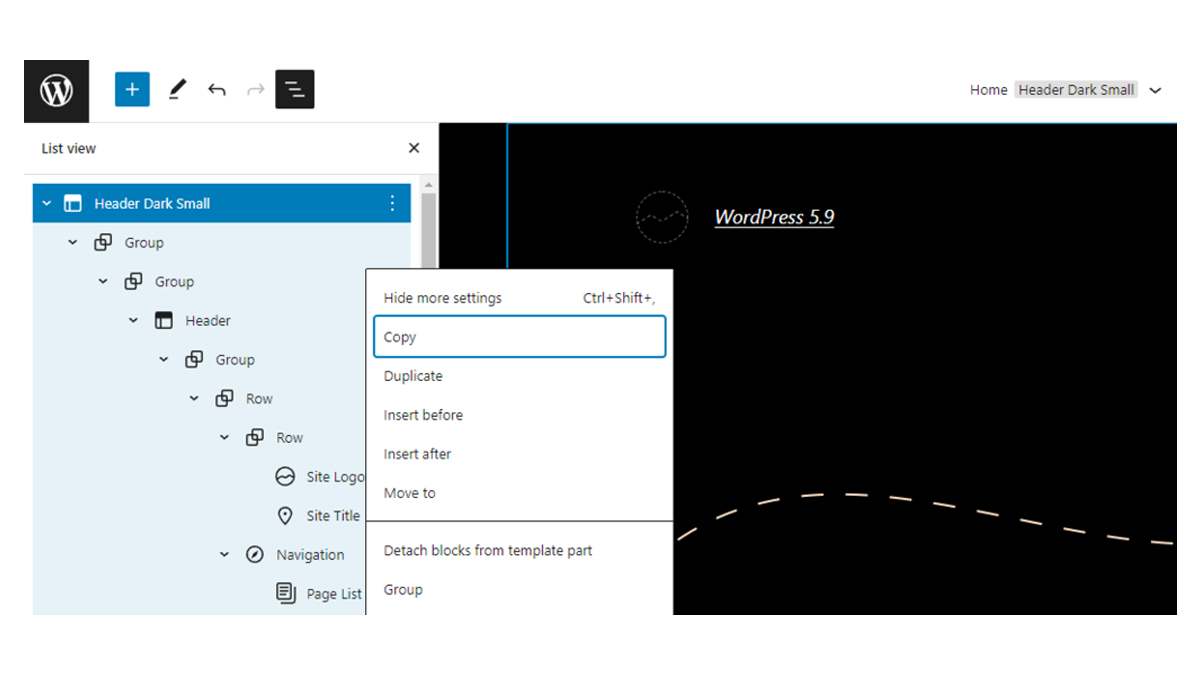Collapse the second nested Group item
1200x675 pixels.
[x=103, y=281]
